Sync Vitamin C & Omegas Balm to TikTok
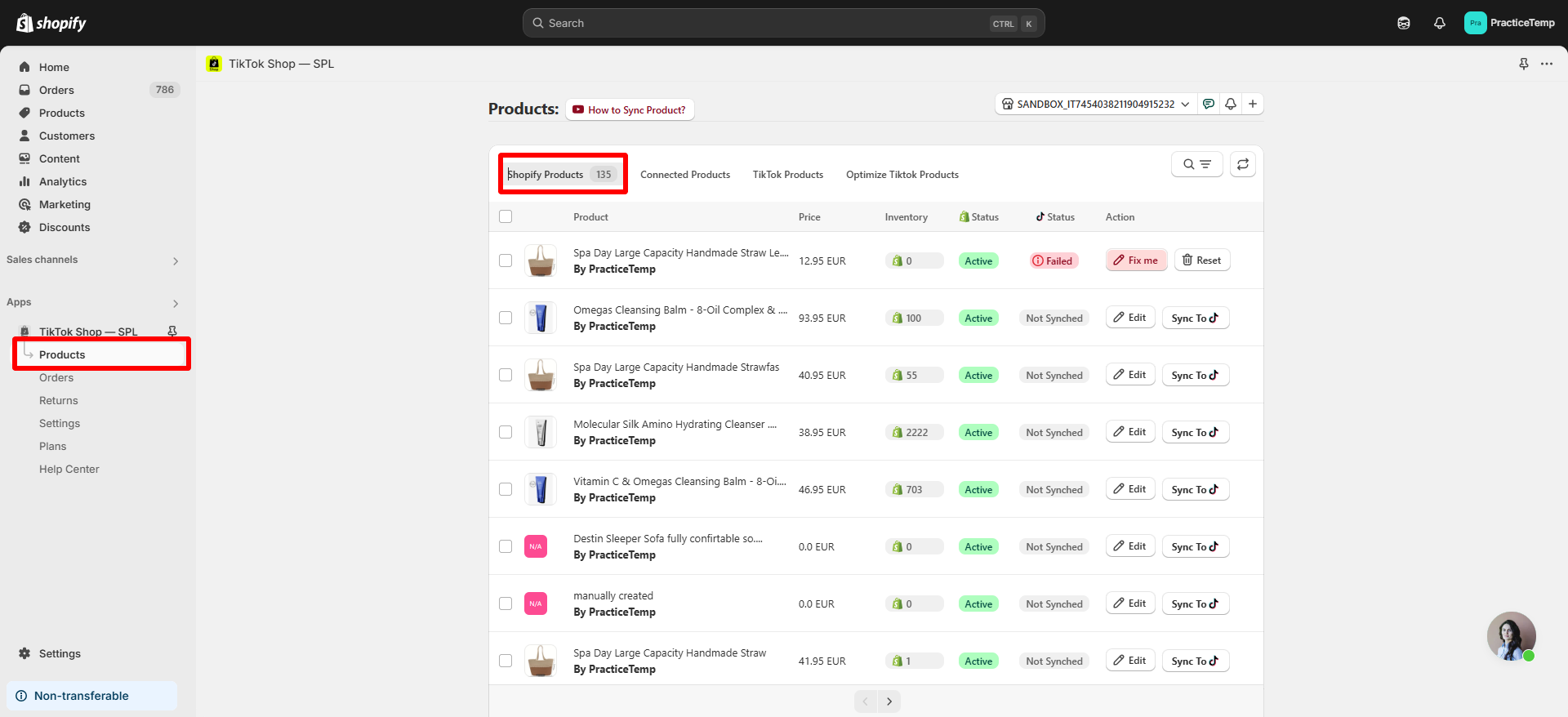1568x717 pixels. (x=1196, y=489)
